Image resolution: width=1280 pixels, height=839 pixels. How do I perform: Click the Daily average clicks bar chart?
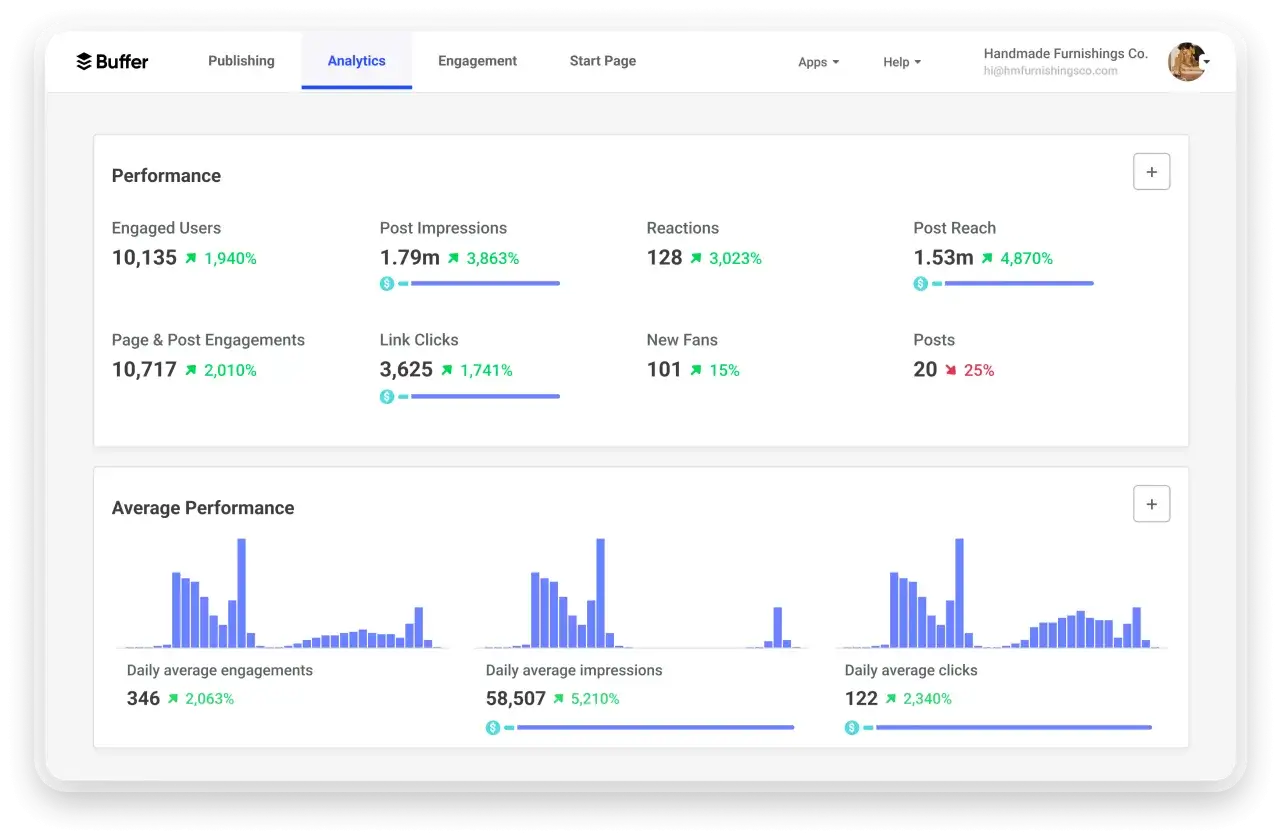pyautogui.click(x=1000, y=593)
